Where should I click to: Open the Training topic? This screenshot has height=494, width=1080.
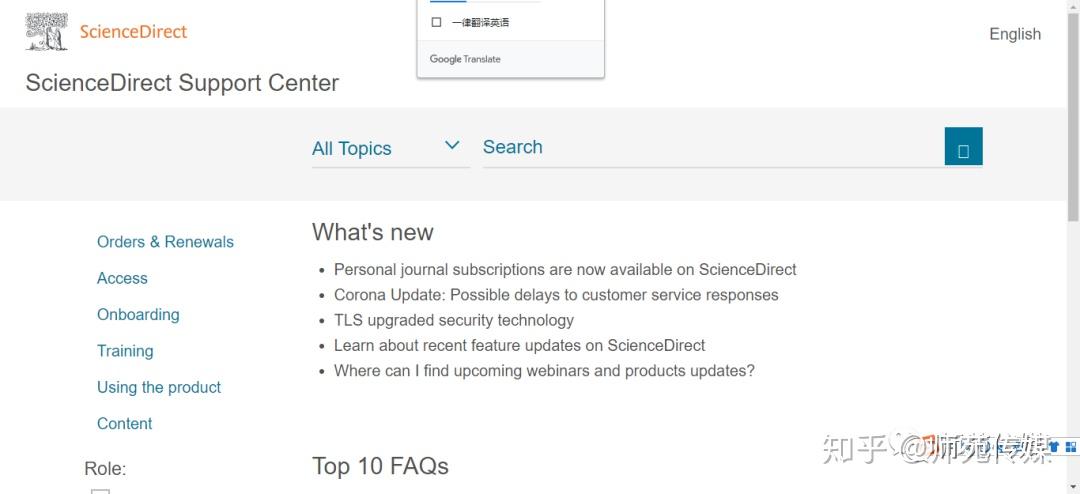pyautogui.click(x=125, y=351)
